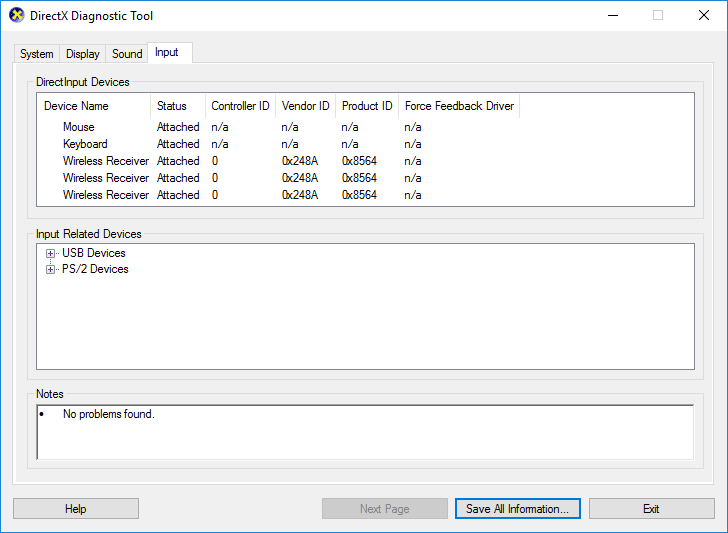Viewport: 728px width, 533px height.
Task: Select the Input tab
Action: (169, 52)
